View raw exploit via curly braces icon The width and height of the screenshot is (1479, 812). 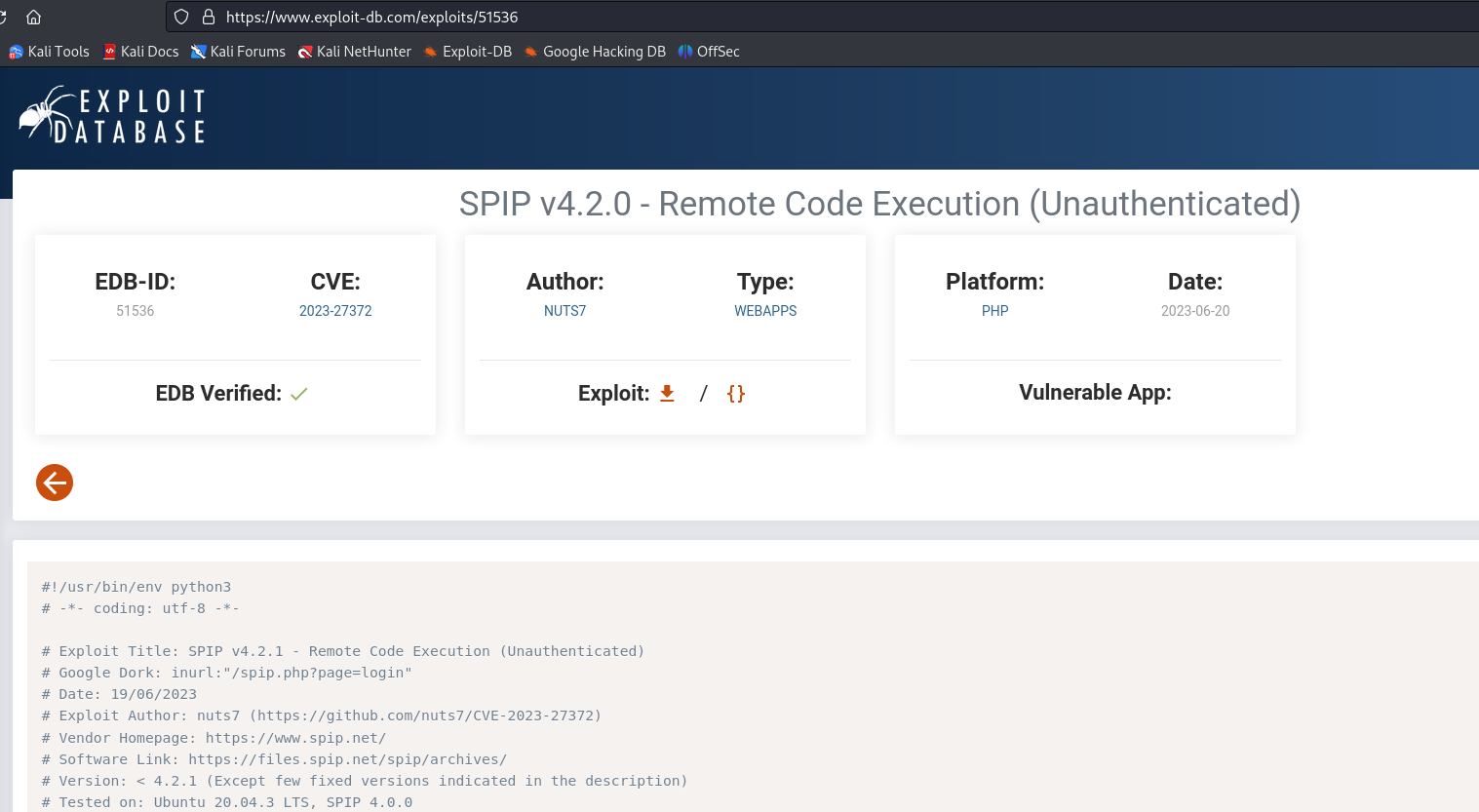click(736, 393)
